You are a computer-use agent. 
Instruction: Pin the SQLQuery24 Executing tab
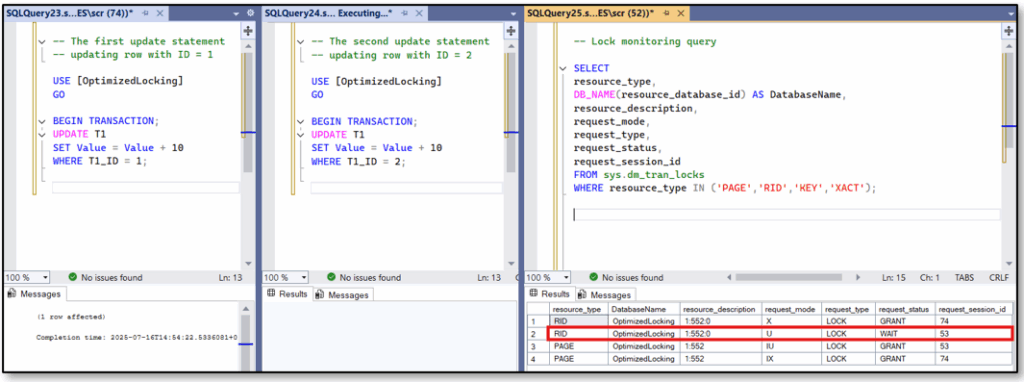point(403,12)
